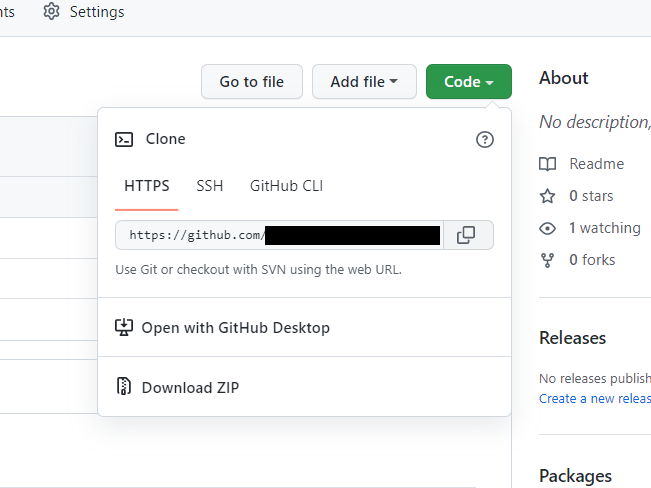This screenshot has width=651, height=488.
Task: Open the Add file dropdown
Action: [x=364, y=81]
